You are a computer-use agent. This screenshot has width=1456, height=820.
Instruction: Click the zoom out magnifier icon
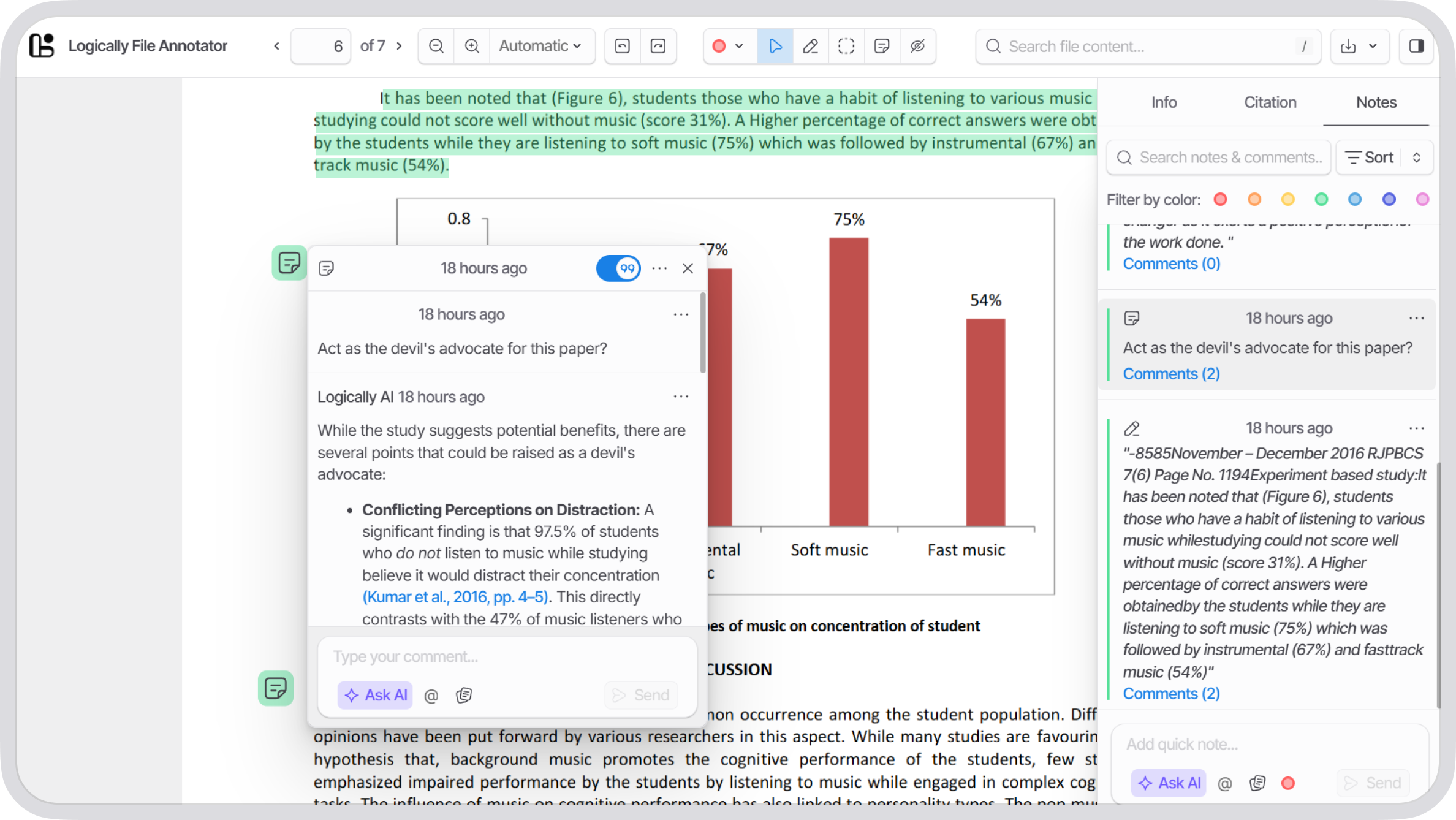436,46
